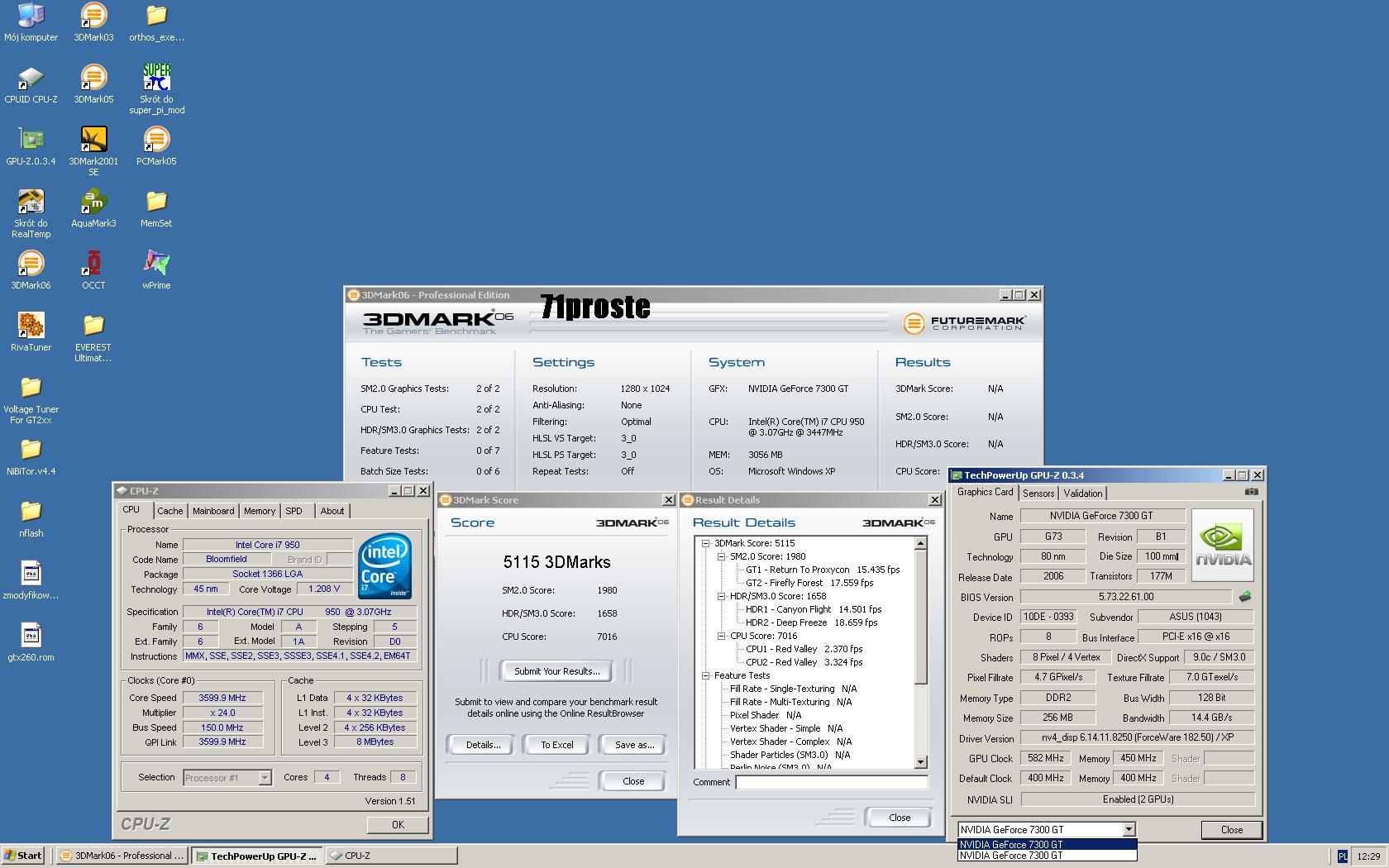The image size is (1389, 868).
Task: Switch to Sensors tab in GPU-Z
Action: point(1038,494)
